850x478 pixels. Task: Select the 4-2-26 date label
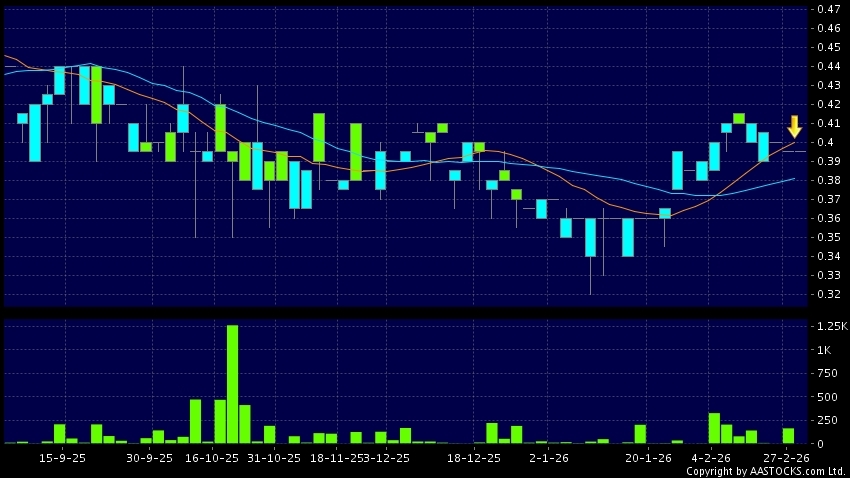708,458
